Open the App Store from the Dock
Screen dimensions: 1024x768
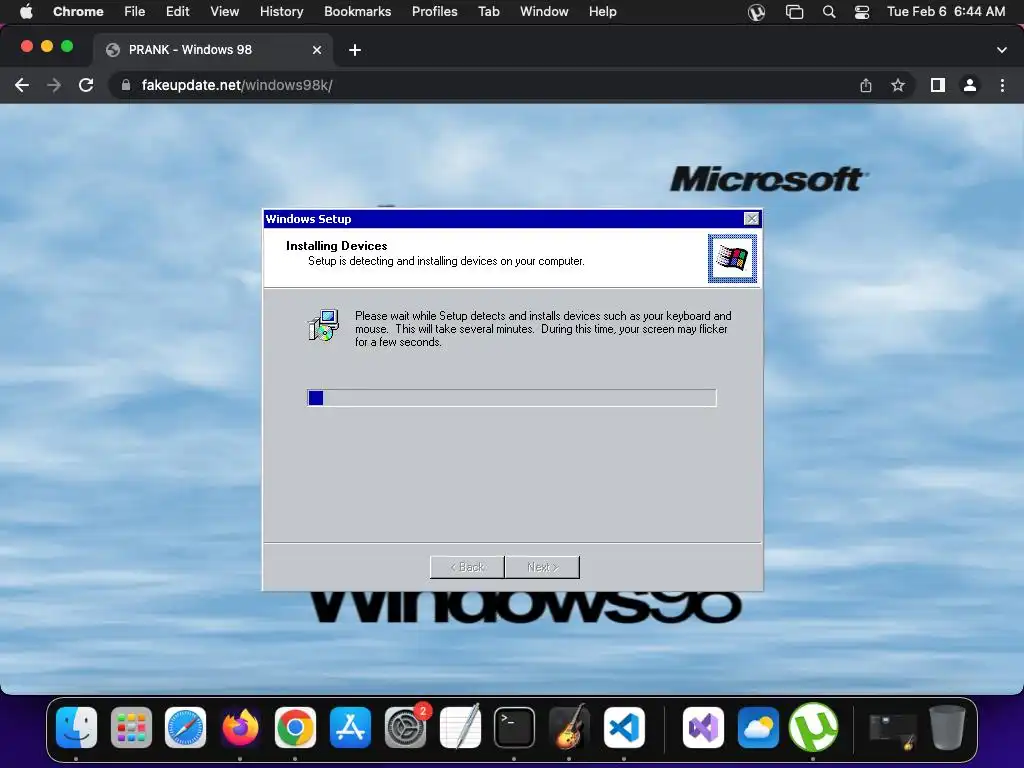point(350,727)
